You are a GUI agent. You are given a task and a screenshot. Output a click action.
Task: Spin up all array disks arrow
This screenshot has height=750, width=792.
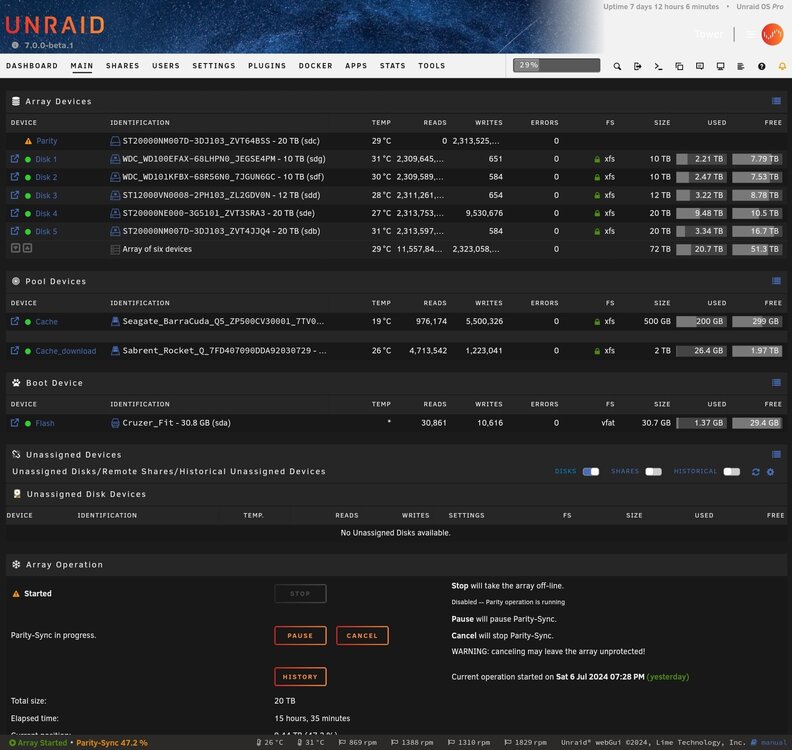(27, 248)
